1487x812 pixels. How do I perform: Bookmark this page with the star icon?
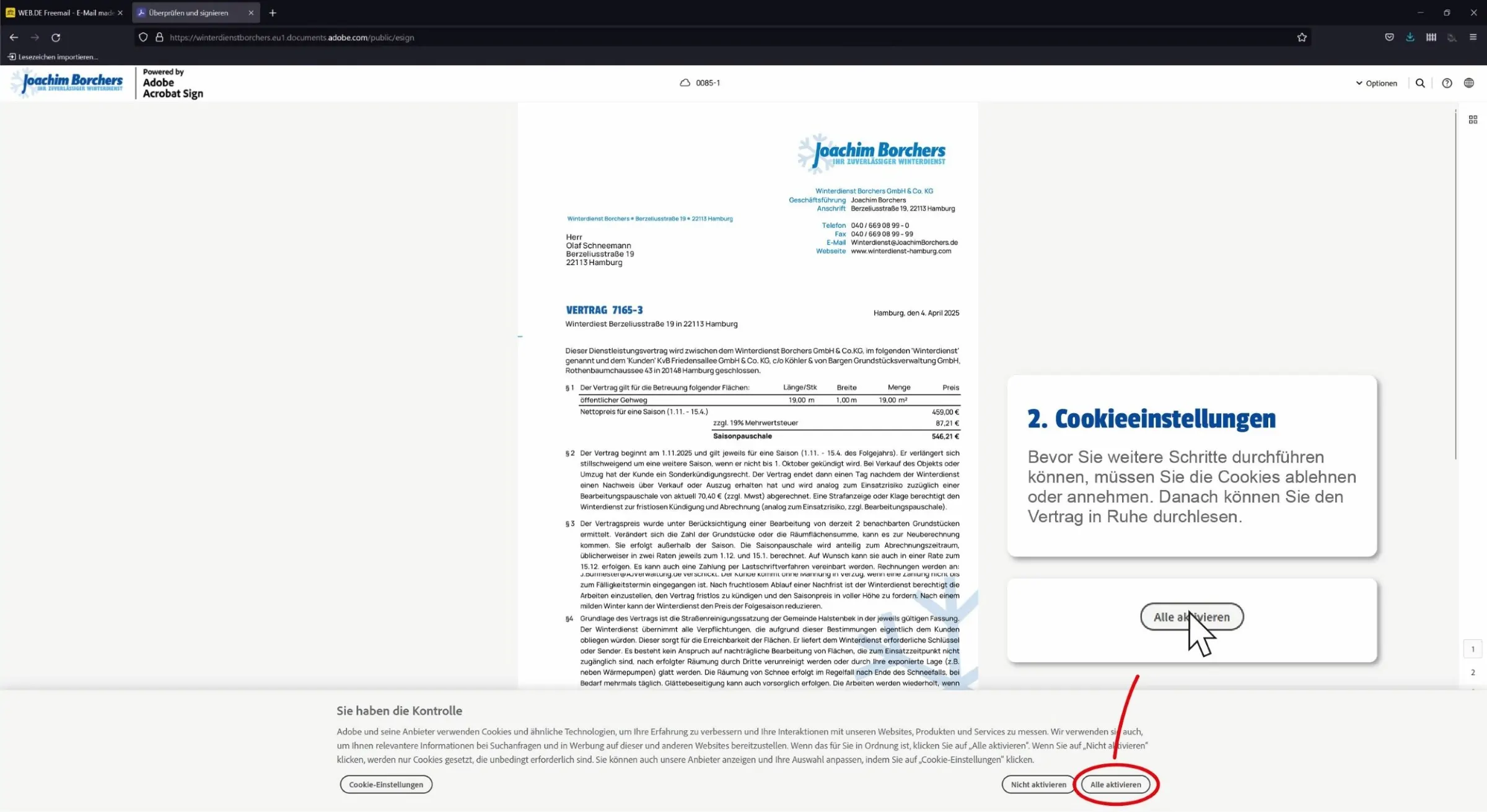[1302, 37]
